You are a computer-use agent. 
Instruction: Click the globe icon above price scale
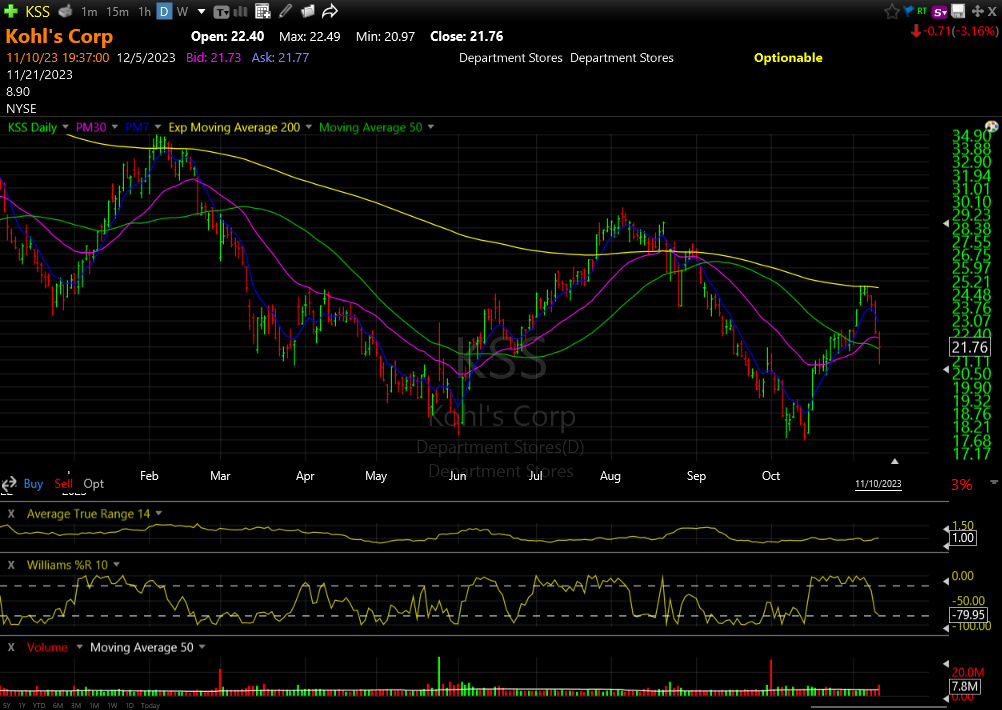point(992,127)
